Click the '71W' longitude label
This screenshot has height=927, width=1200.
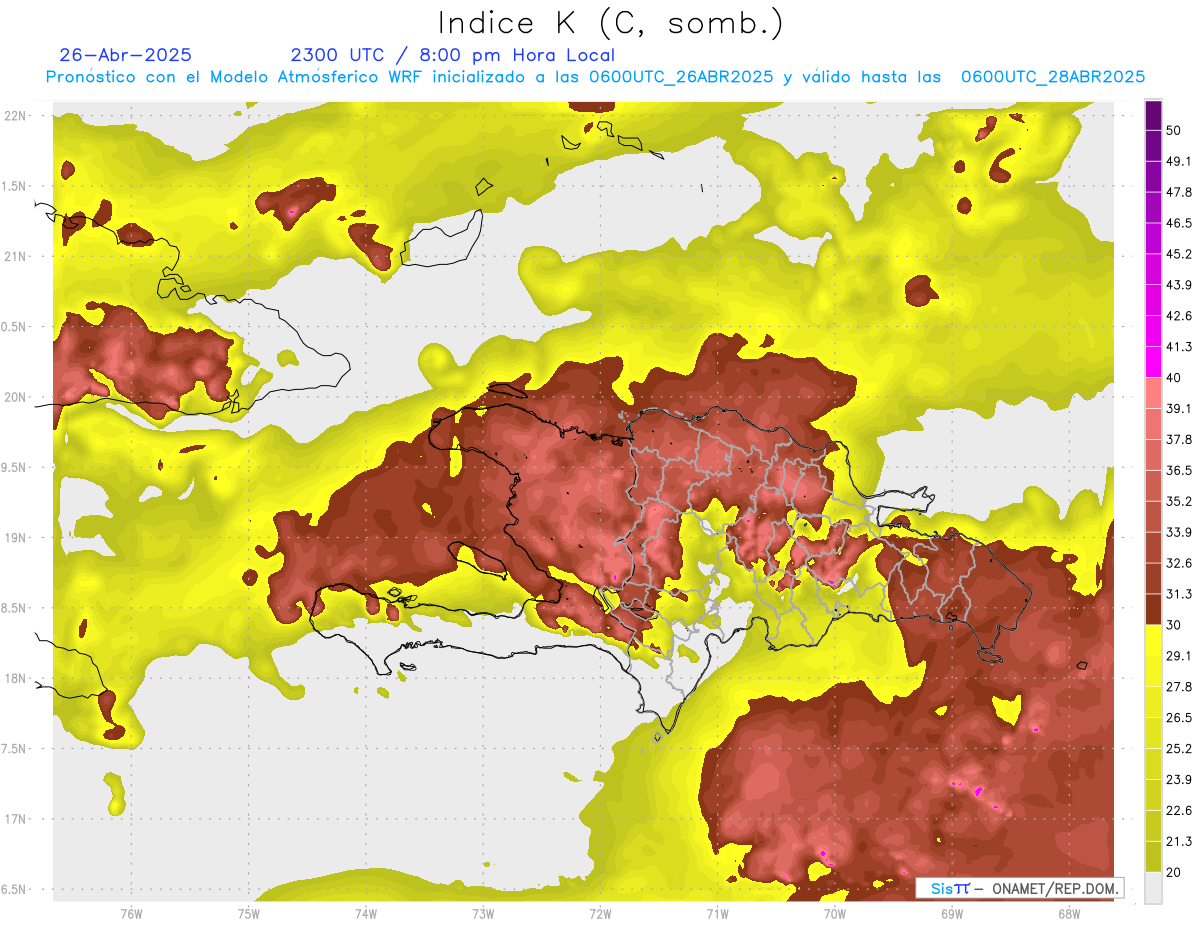click(x=717, y=914)
